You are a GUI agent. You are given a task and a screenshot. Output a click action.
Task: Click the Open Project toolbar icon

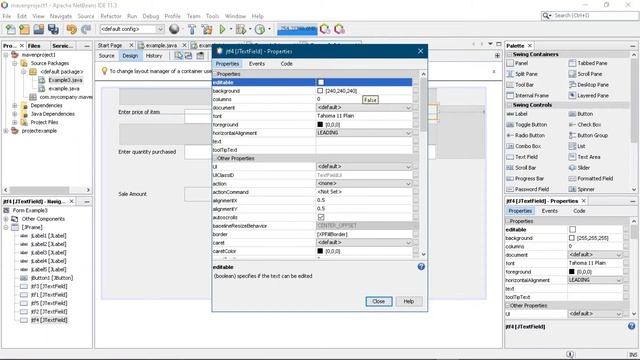(39, 29)
